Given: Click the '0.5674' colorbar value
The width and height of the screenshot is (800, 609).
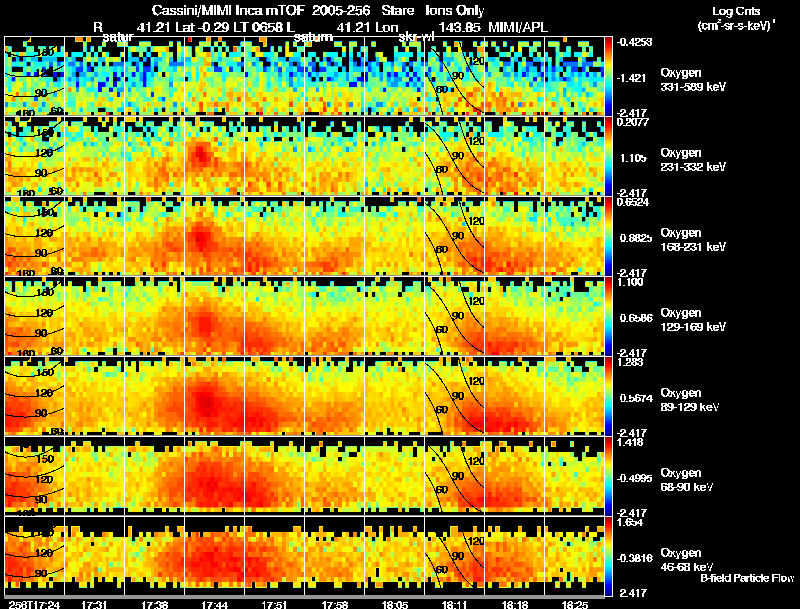Looking at the screenshot, I should click(636, 398).
